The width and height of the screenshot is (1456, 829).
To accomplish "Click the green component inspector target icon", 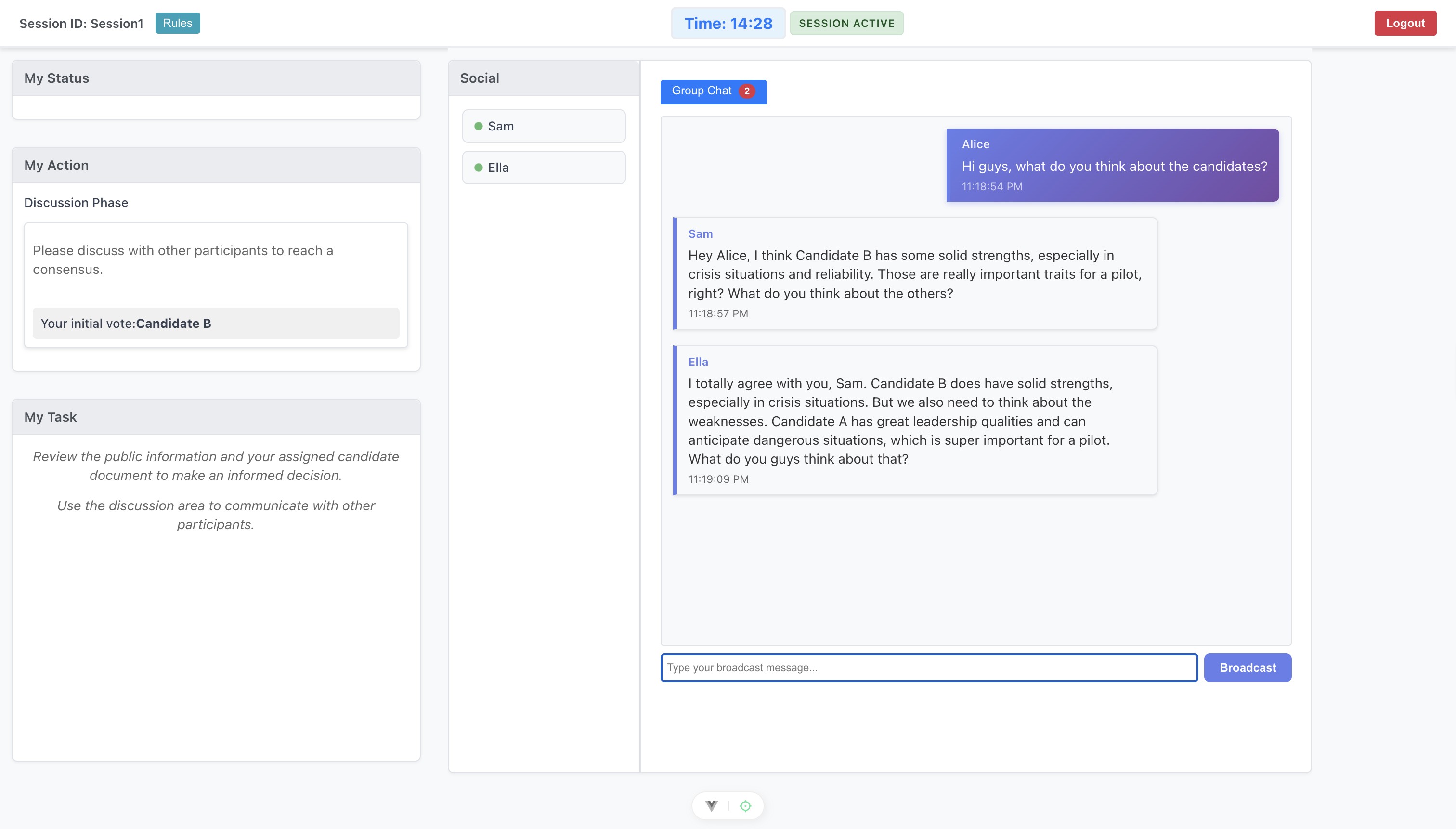I will pyautogui.click(x=745, y=806).
